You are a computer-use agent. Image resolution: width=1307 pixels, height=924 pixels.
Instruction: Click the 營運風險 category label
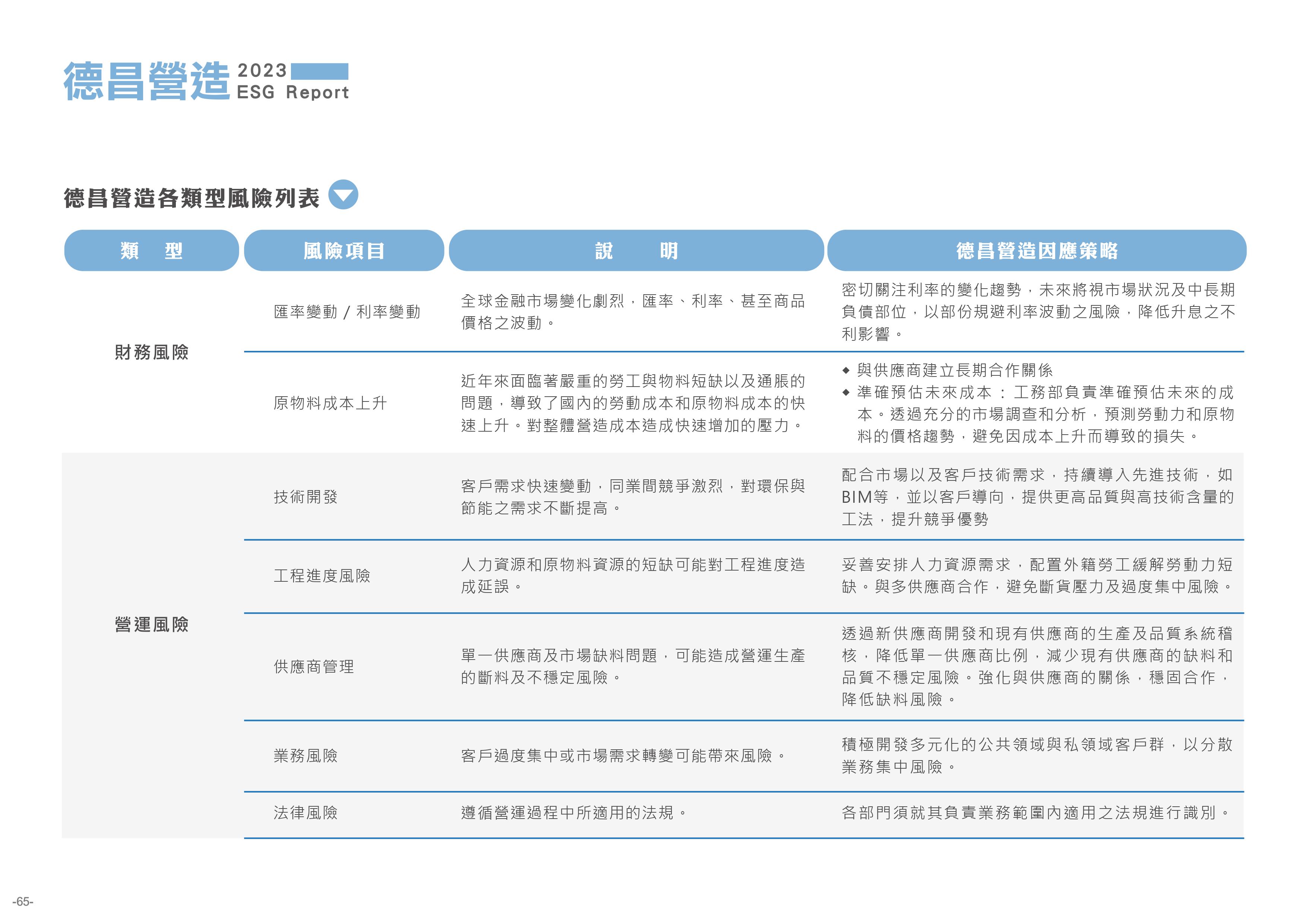[151, 624]
